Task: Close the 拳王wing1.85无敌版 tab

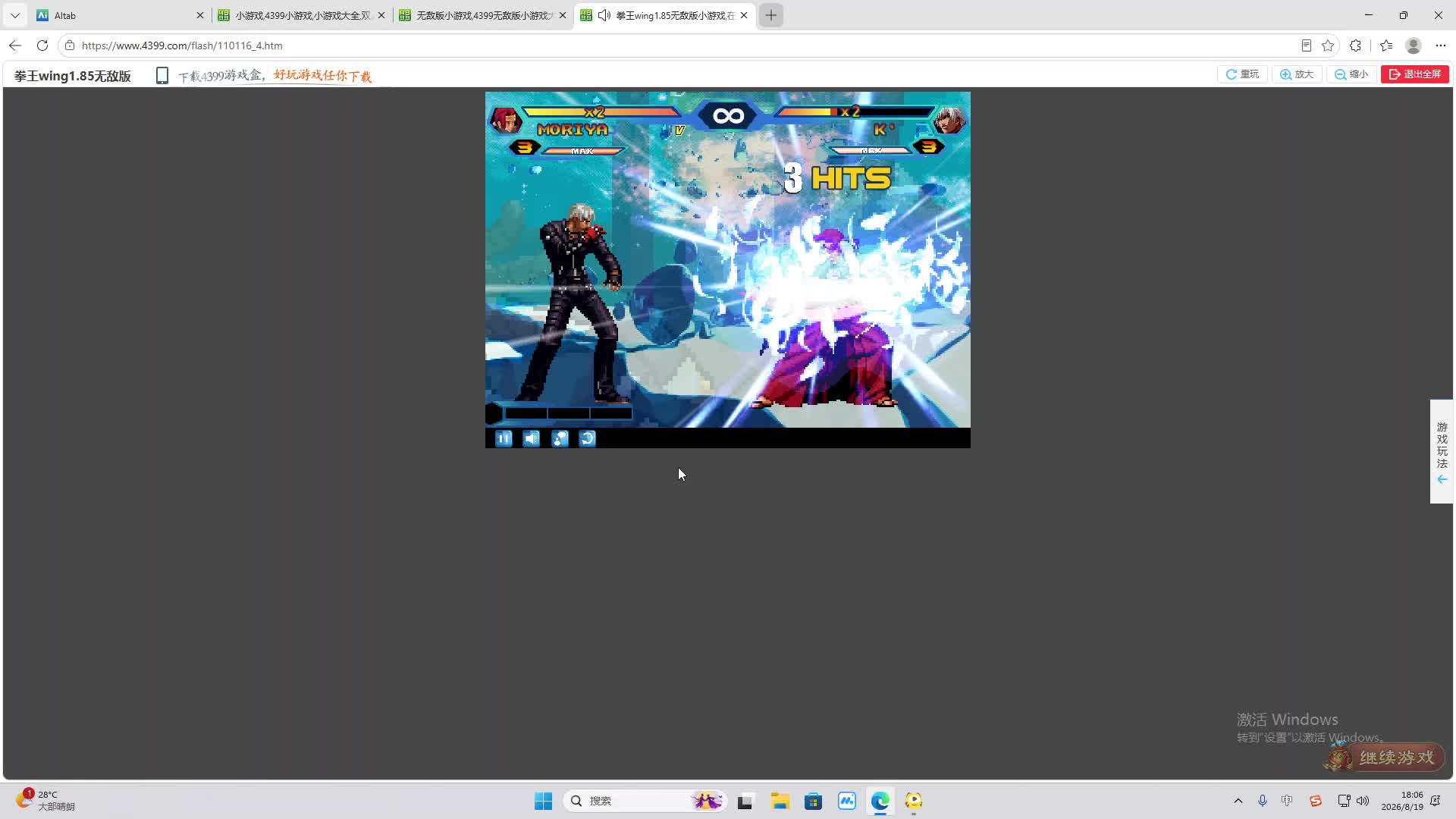Action: point(744,15)
